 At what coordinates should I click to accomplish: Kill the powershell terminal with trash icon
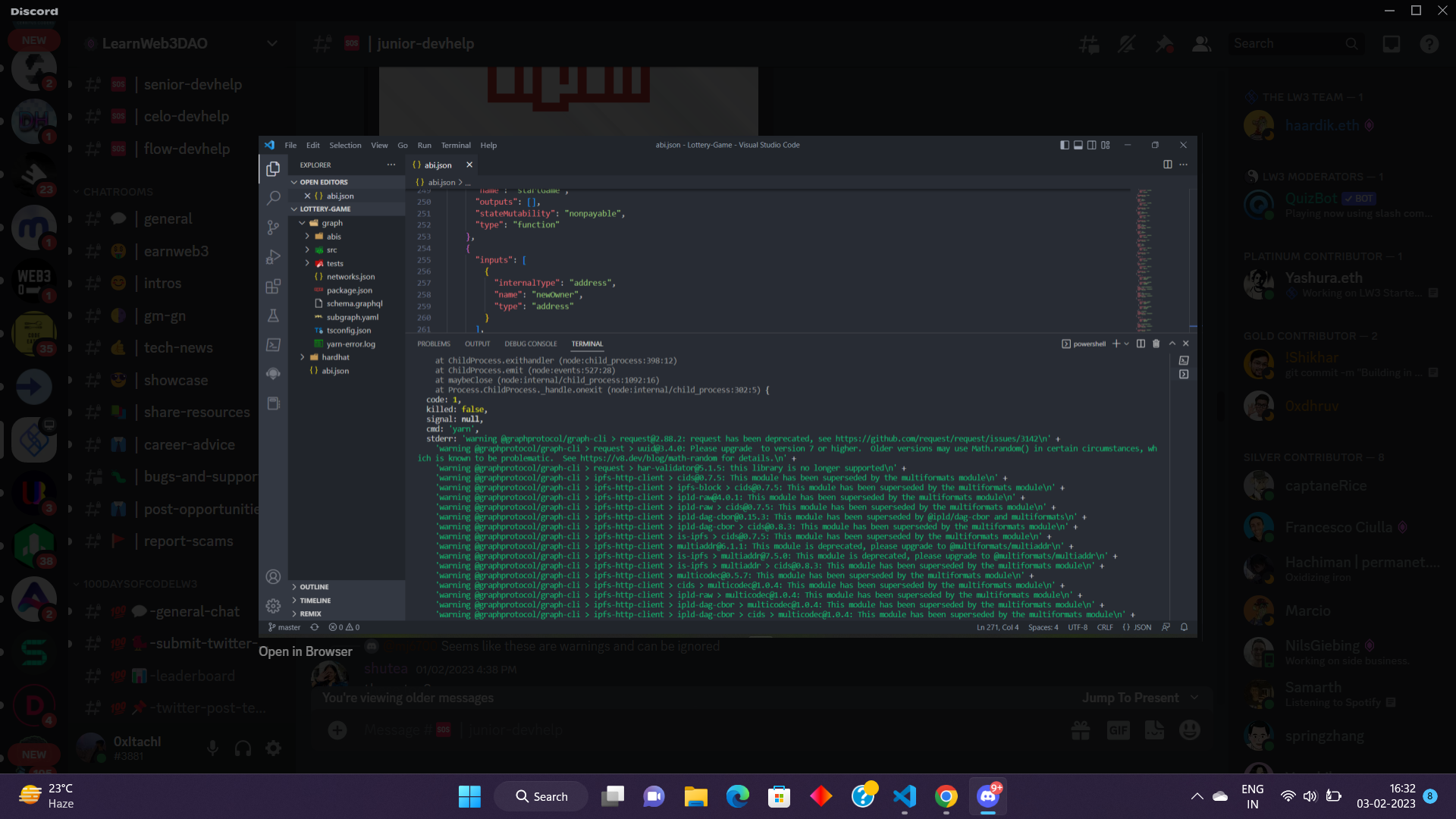click(x=1156, y=343)
